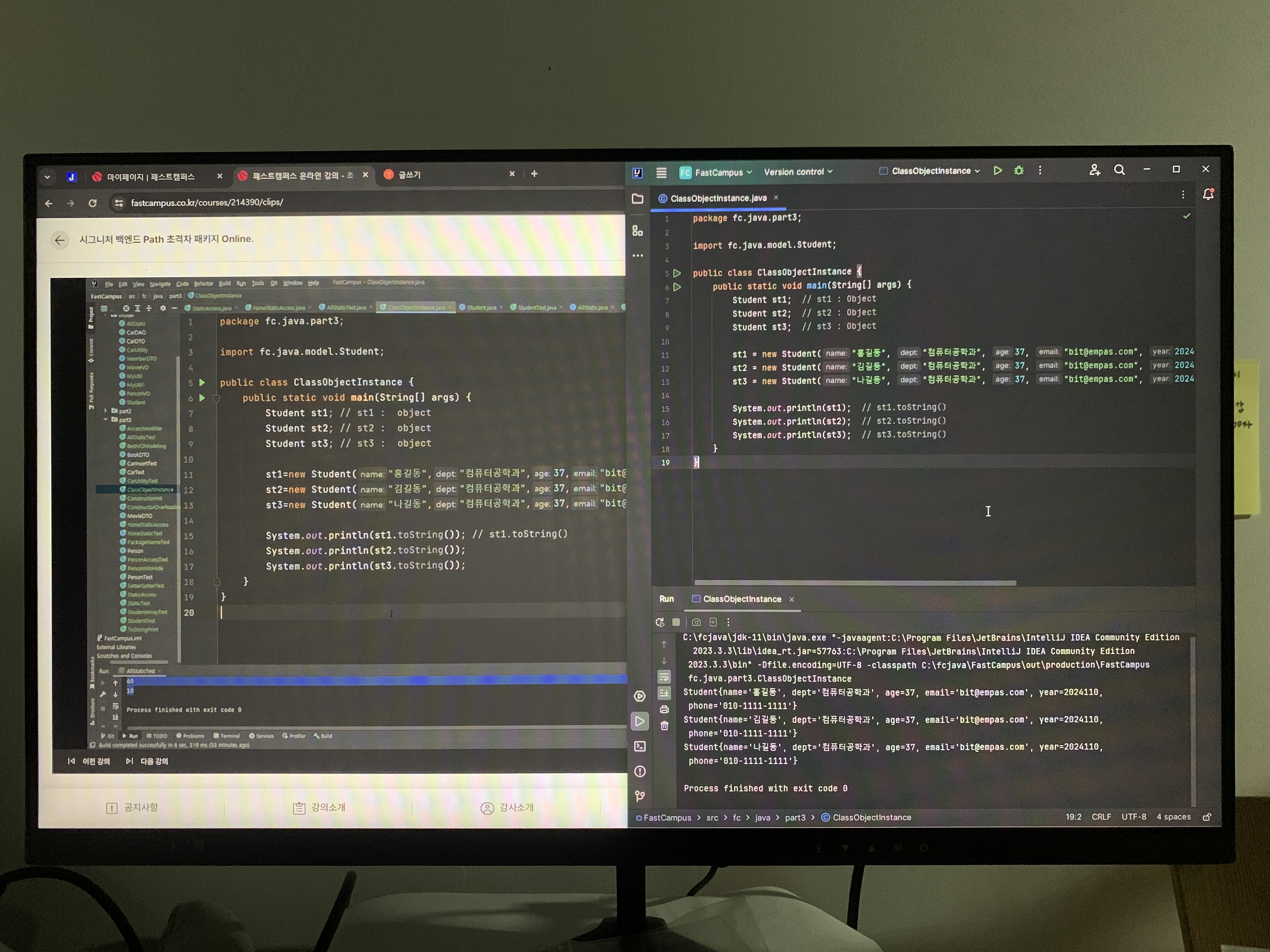Toggle read-only lock icon in status bar
1270x952 pixels.
tap(1207, 817)
